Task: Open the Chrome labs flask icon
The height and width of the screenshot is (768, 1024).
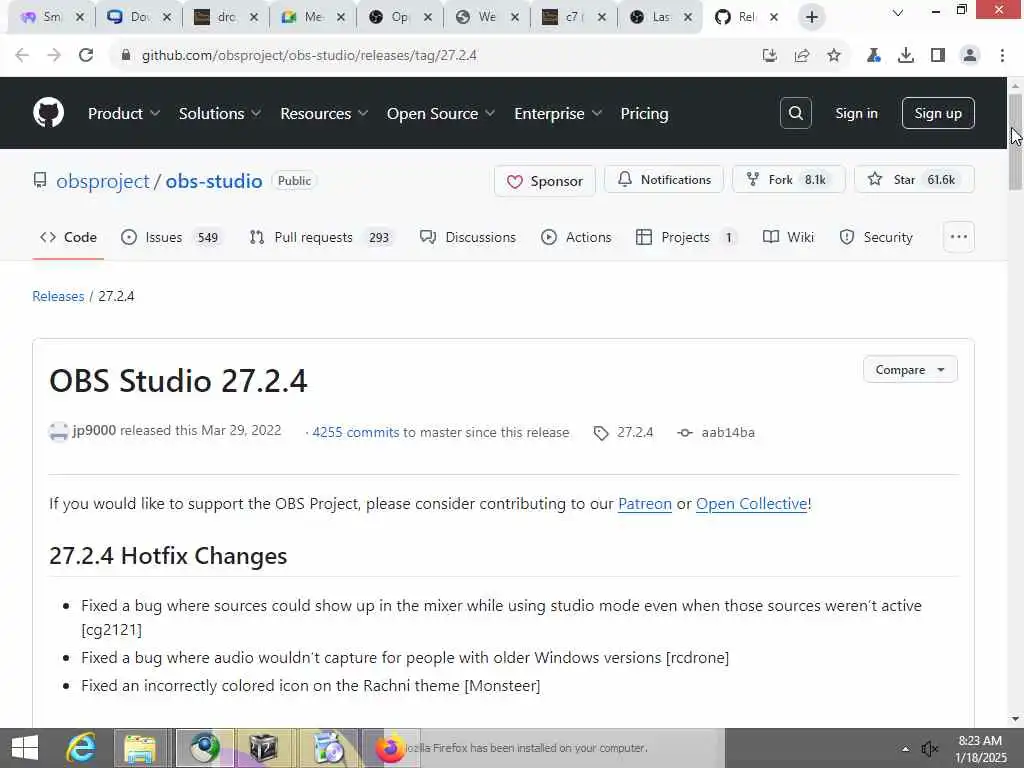Action: tap(873, 56)
